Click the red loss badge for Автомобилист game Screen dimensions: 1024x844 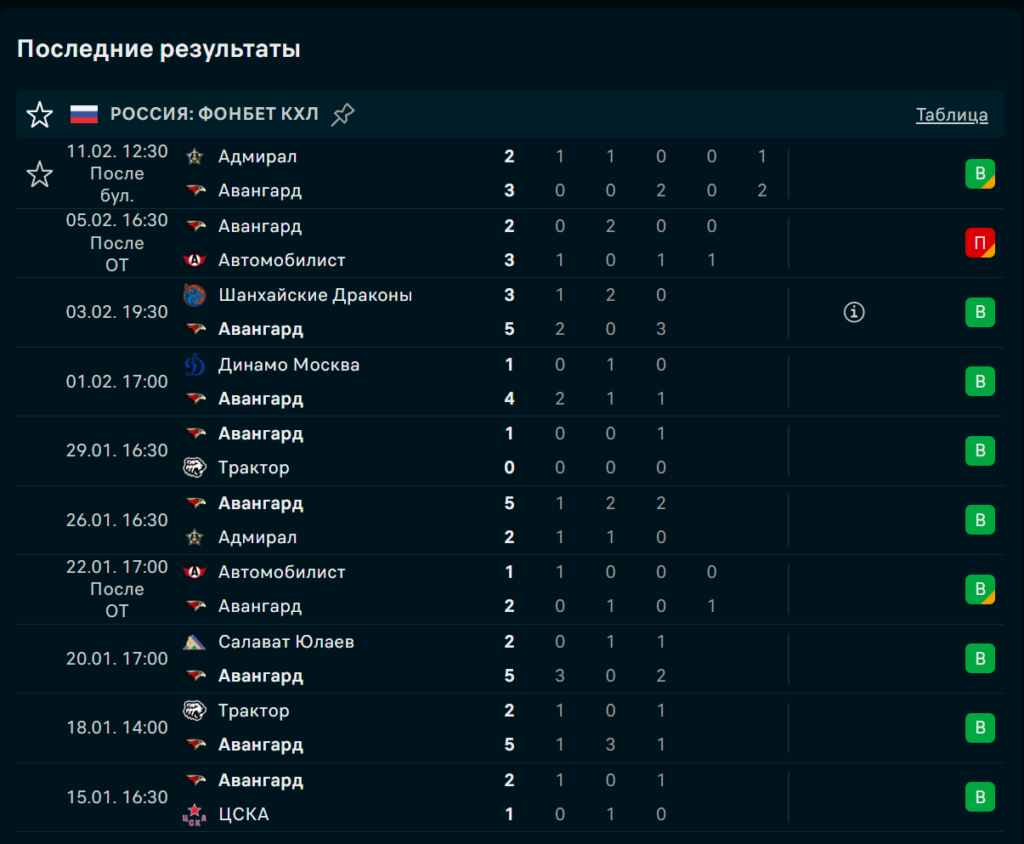tap(980, 243)
